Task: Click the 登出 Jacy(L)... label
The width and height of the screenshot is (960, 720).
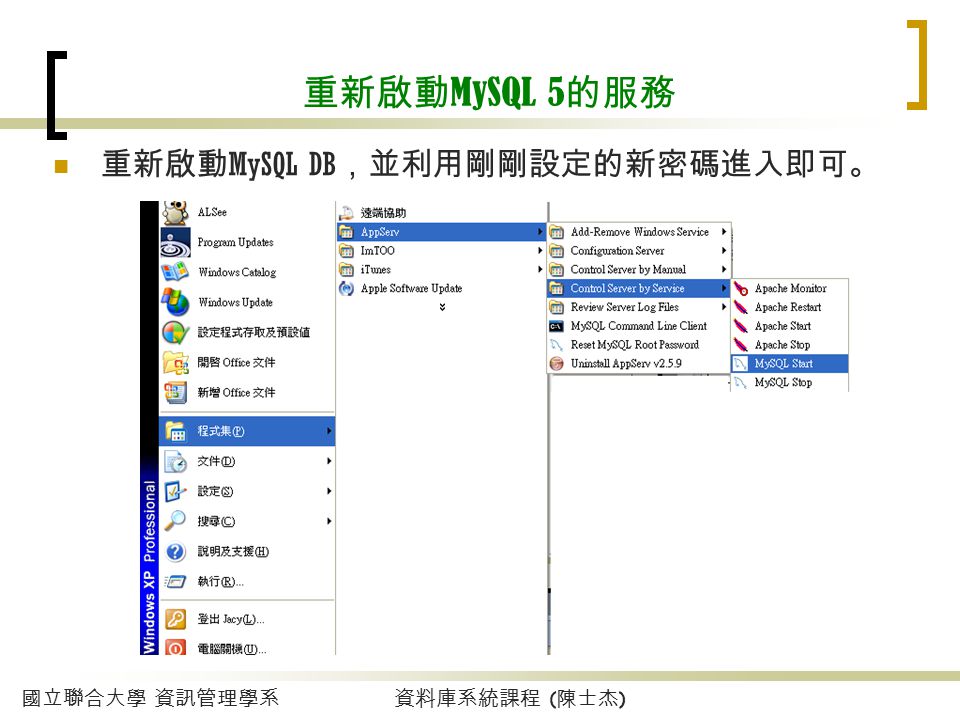Action: click(x=231, y=619)
